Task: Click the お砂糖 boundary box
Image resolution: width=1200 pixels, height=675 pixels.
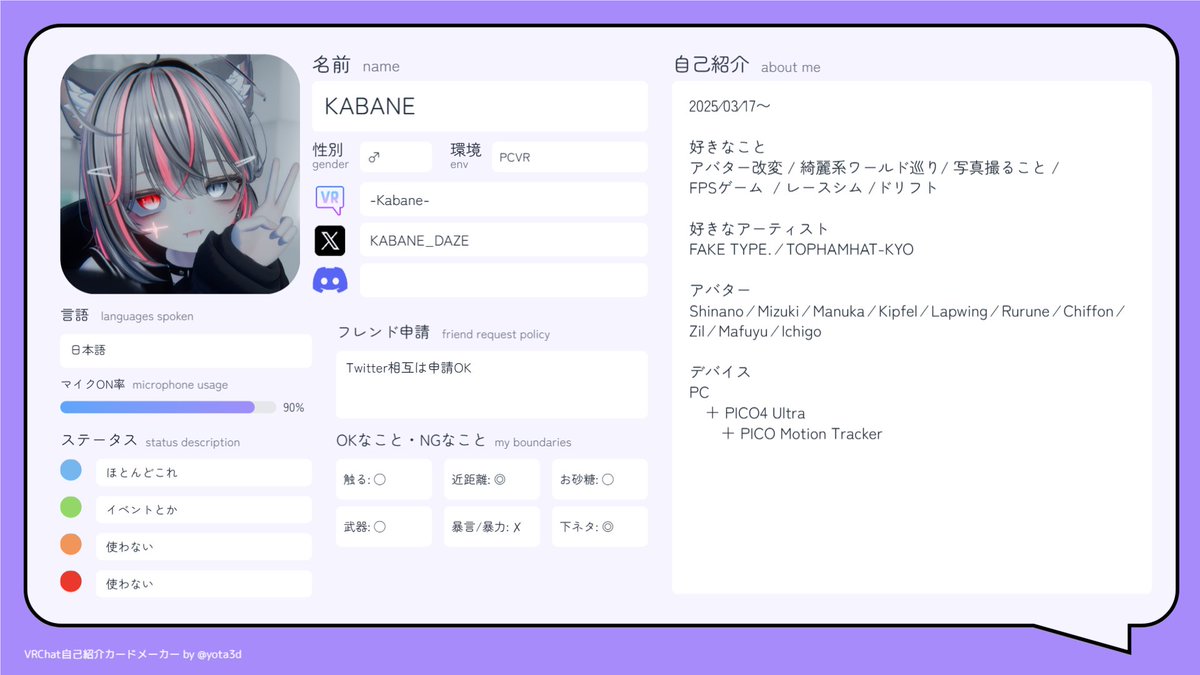Action: (x=600, y=479)
